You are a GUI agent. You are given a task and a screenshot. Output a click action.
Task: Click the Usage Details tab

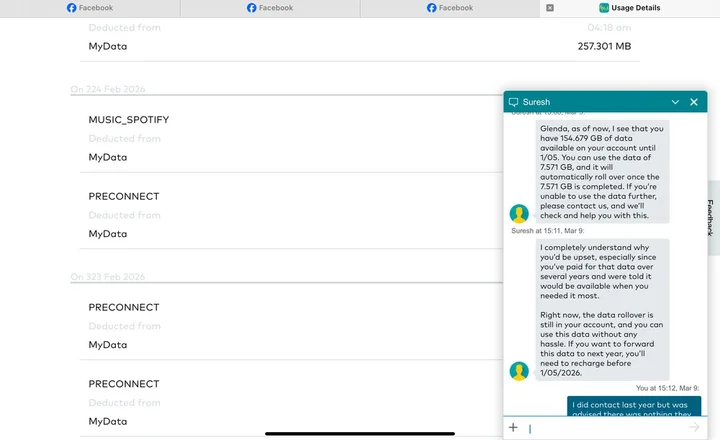pyautogui.click(x=635, y=8)
